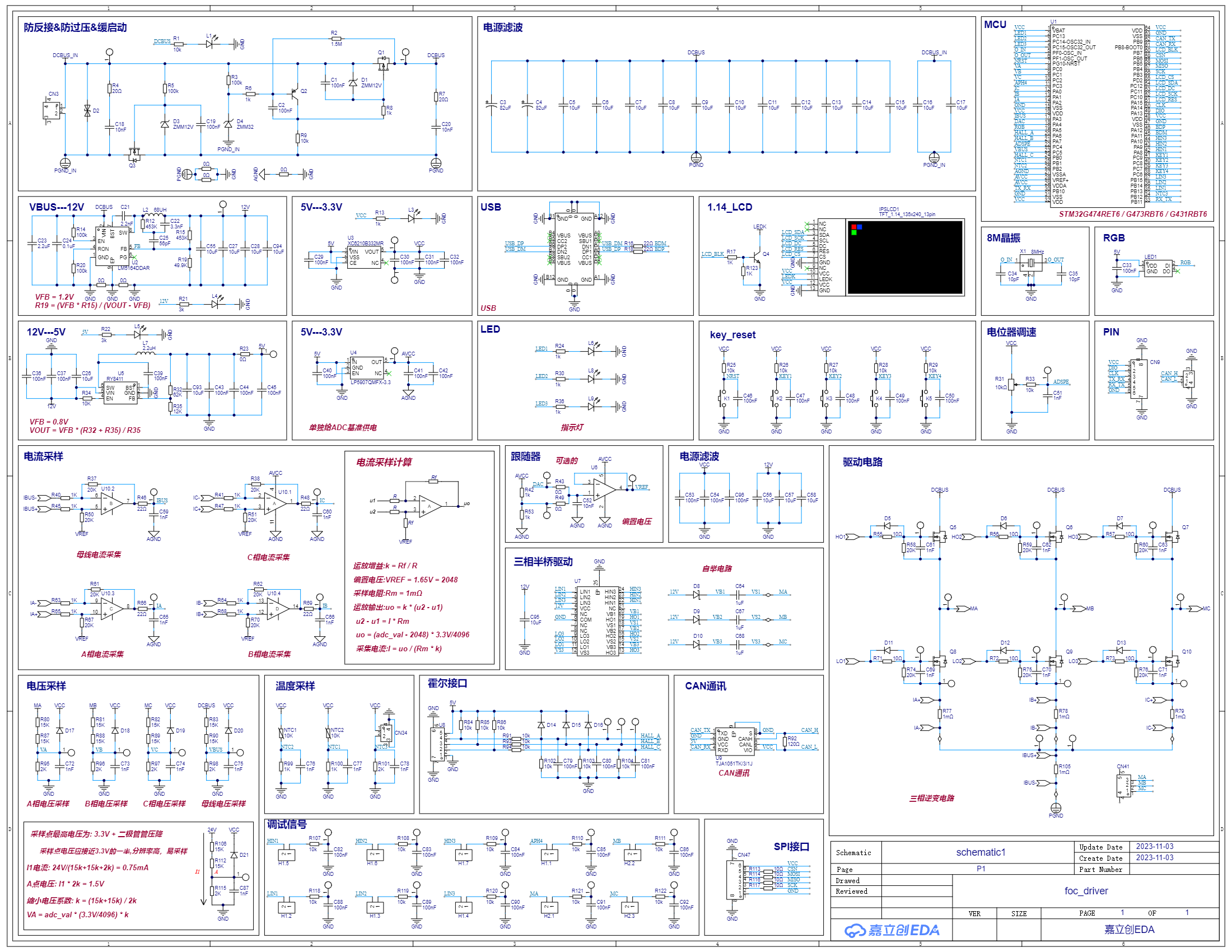
Task: Click the 偏置电压 red annotation
Action: click(x=636, y=522)
